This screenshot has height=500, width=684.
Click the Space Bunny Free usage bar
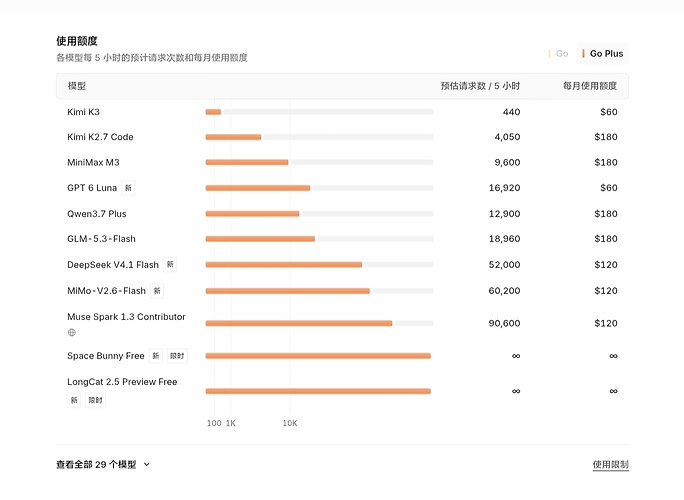(x=318, y=356)
